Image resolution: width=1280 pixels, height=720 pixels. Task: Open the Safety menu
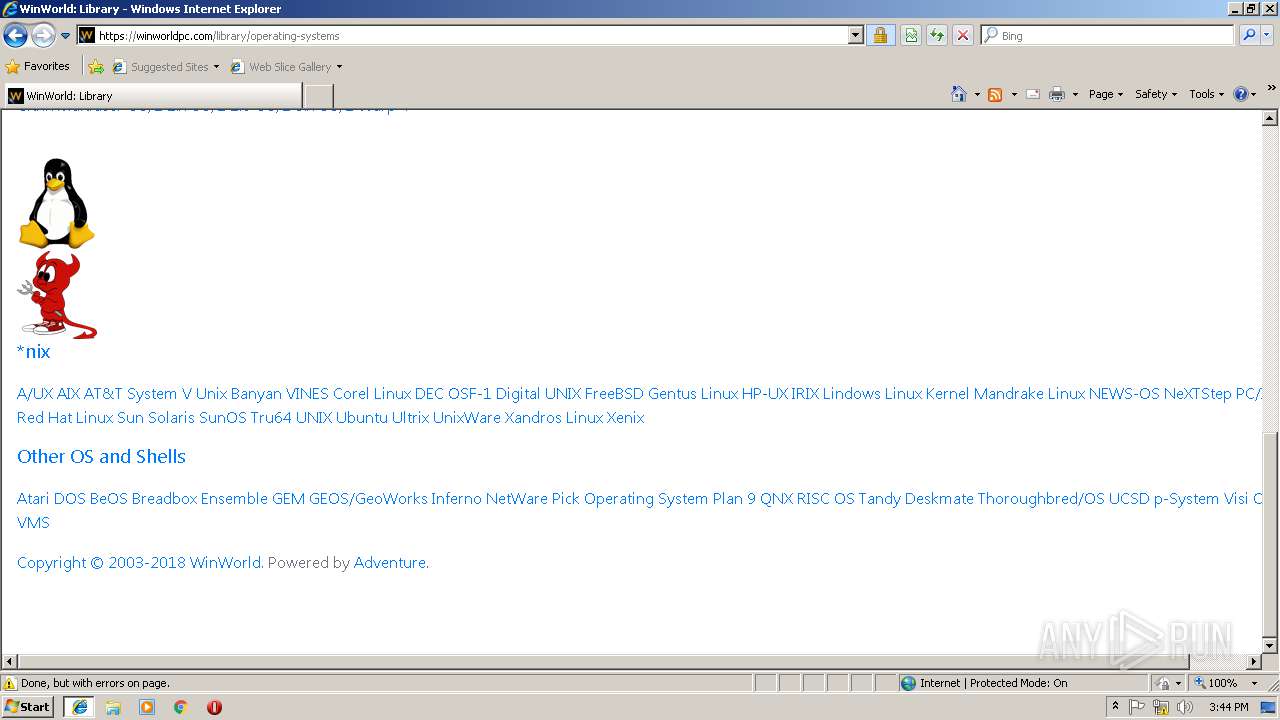[1156, 94]
